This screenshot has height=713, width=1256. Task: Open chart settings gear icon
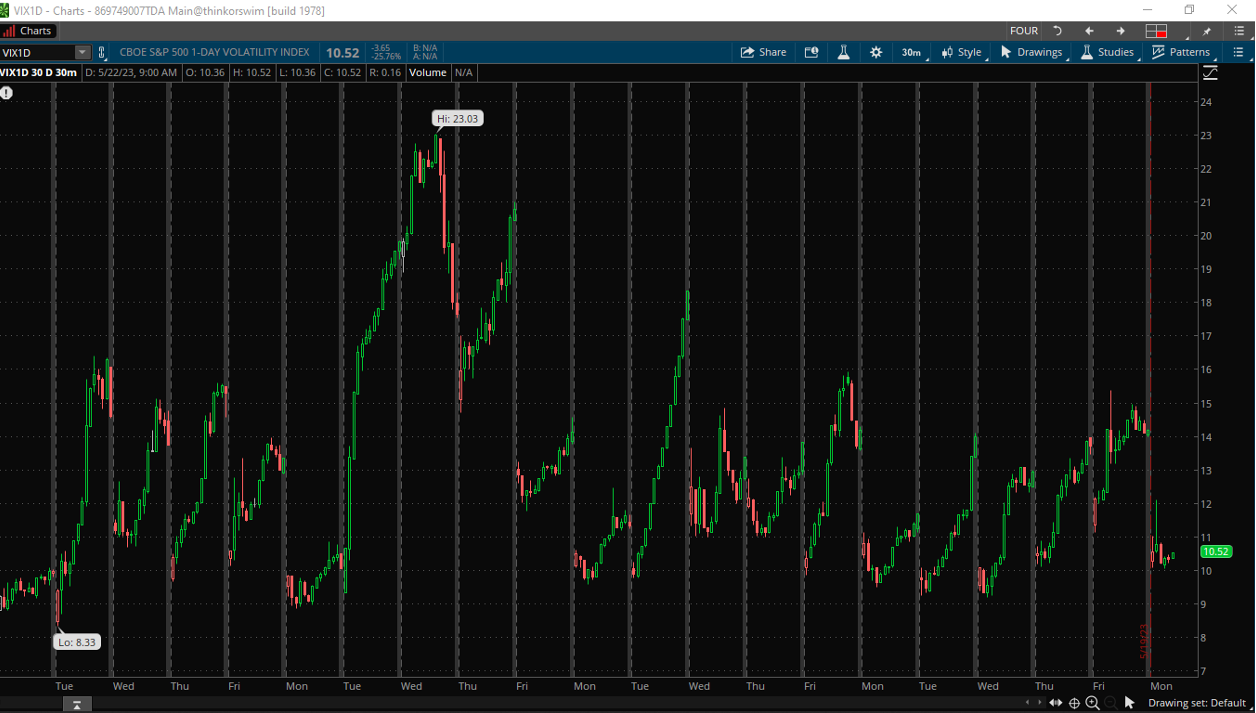[x=876, y=52]
